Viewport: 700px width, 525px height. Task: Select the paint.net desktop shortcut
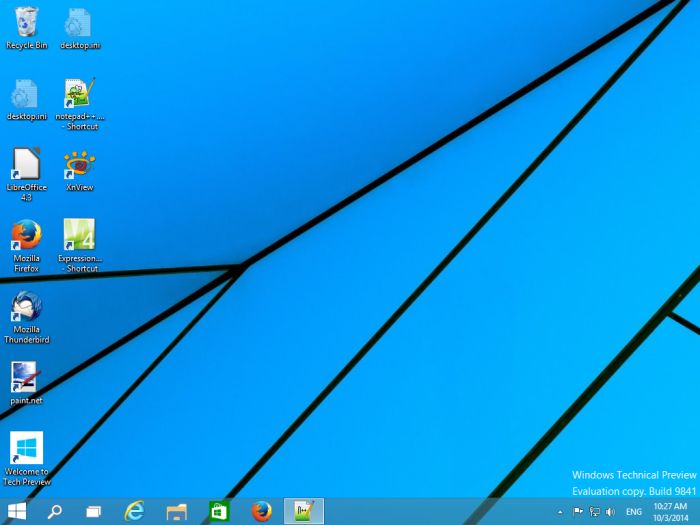tap(26, 377)
